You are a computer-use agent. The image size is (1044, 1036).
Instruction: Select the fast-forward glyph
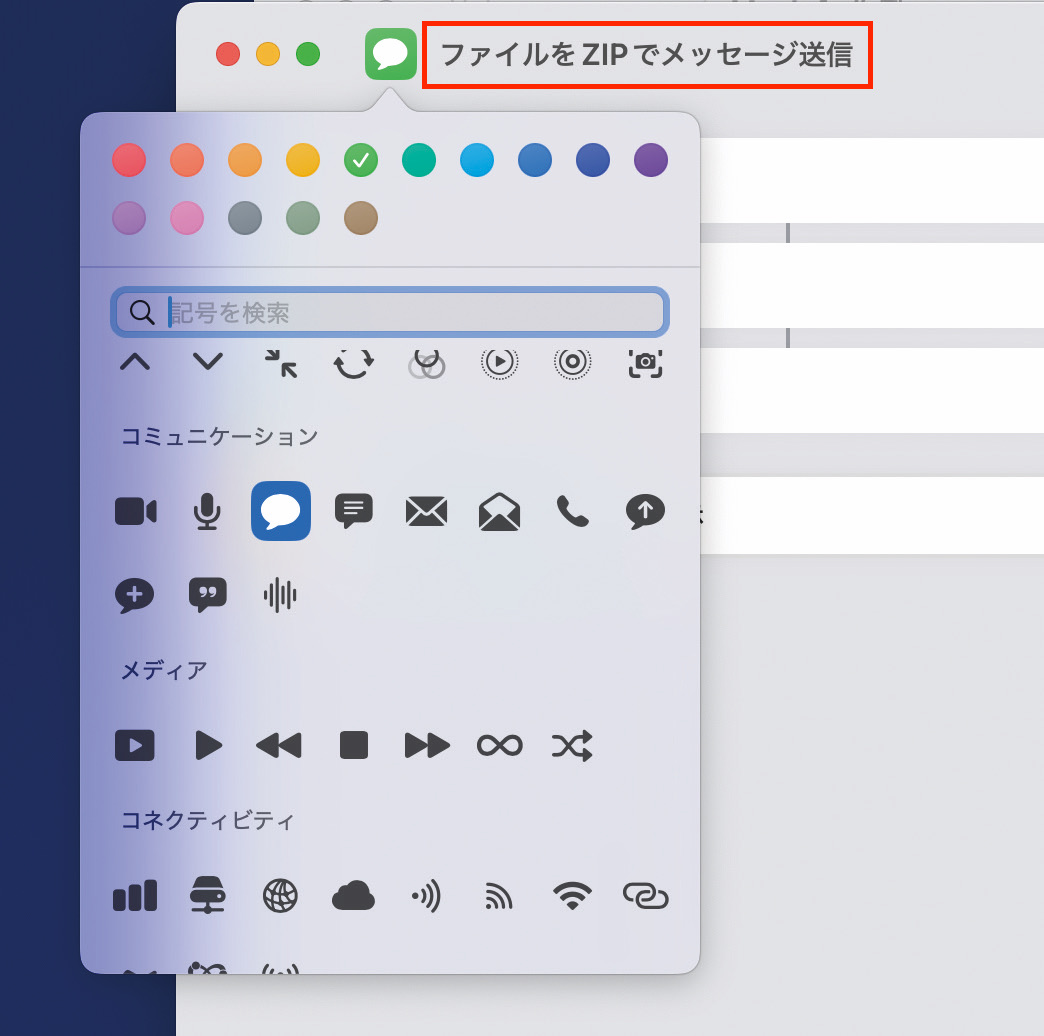point(426,745)
